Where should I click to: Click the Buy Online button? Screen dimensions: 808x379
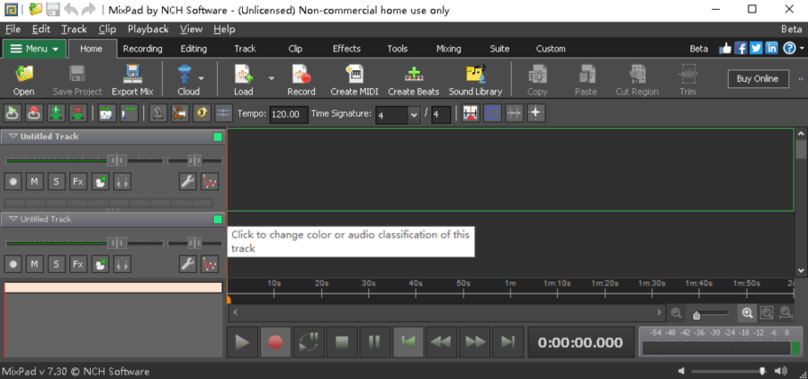758,79
